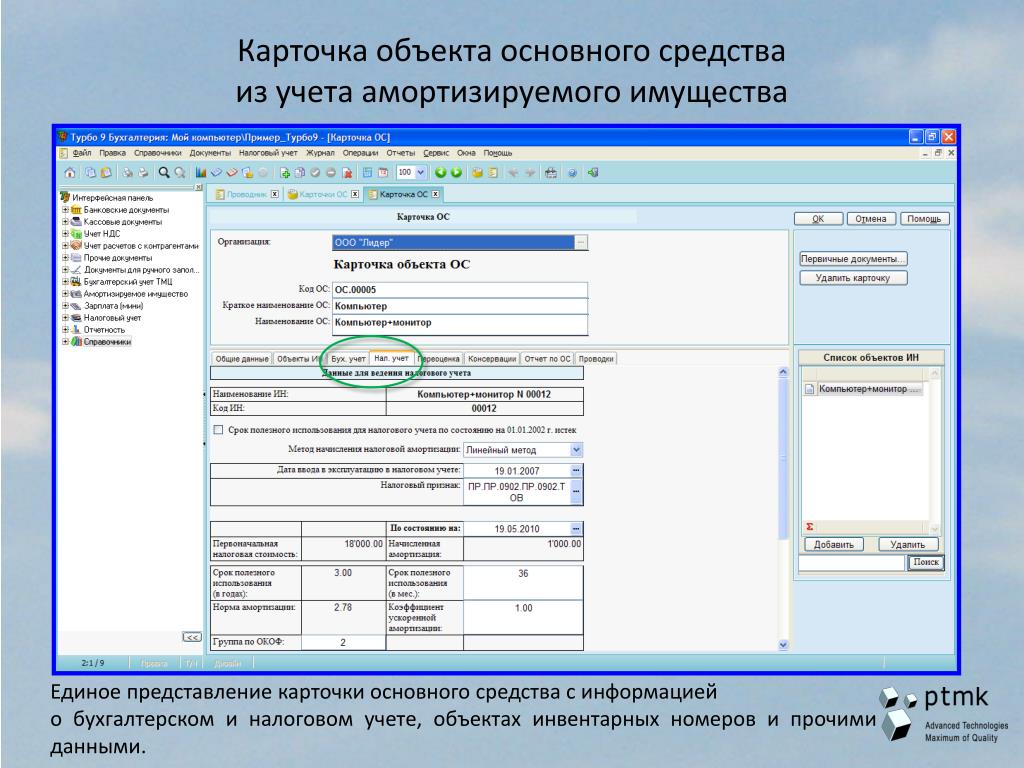The height and width of the screenshot is (768, 1024).
Task: Click the green forward arrow in toolbar
Action: tap(456, 173)
